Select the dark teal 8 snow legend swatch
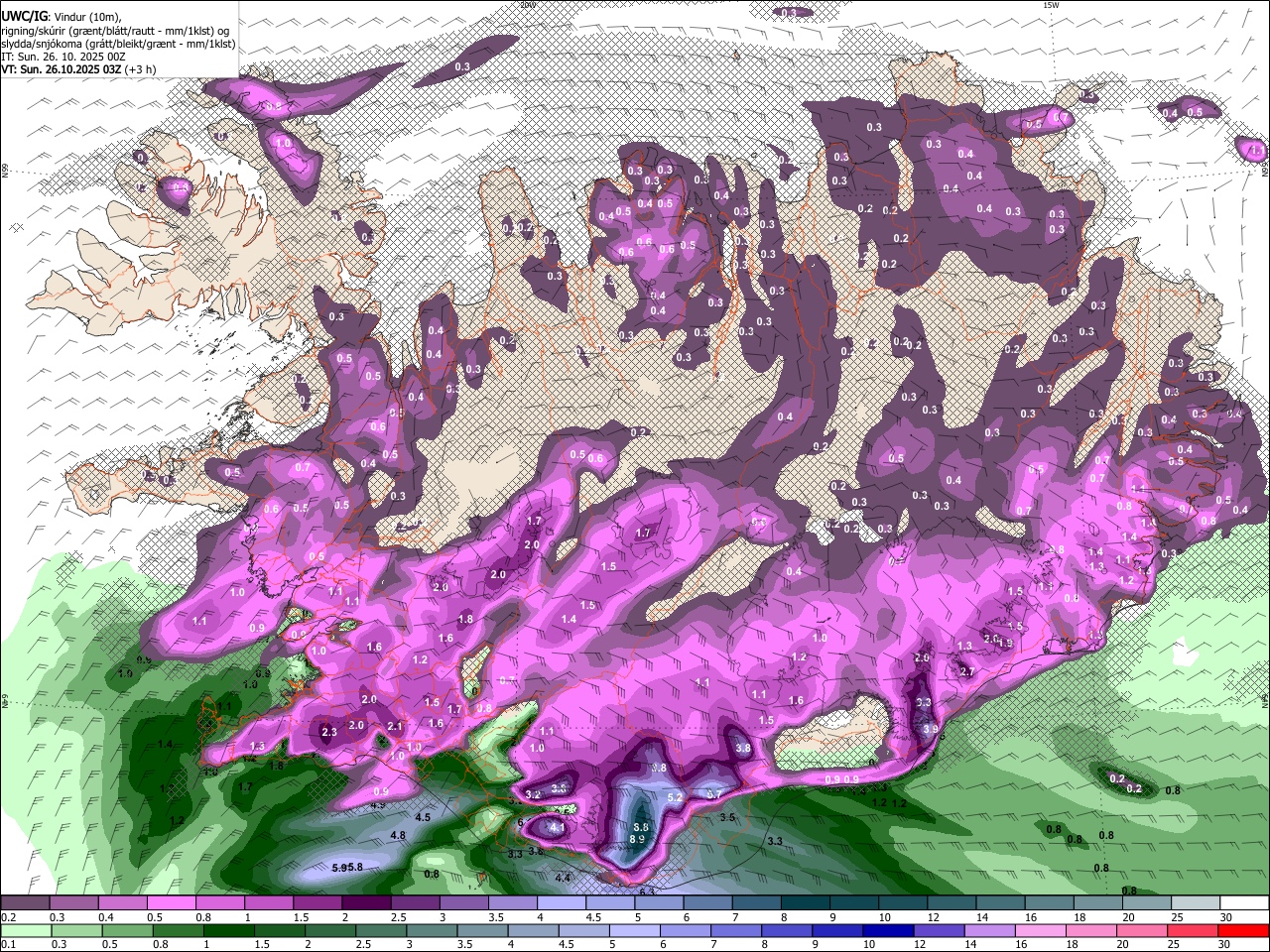Viewport: 1270px width, 952px height. (805, 903)
